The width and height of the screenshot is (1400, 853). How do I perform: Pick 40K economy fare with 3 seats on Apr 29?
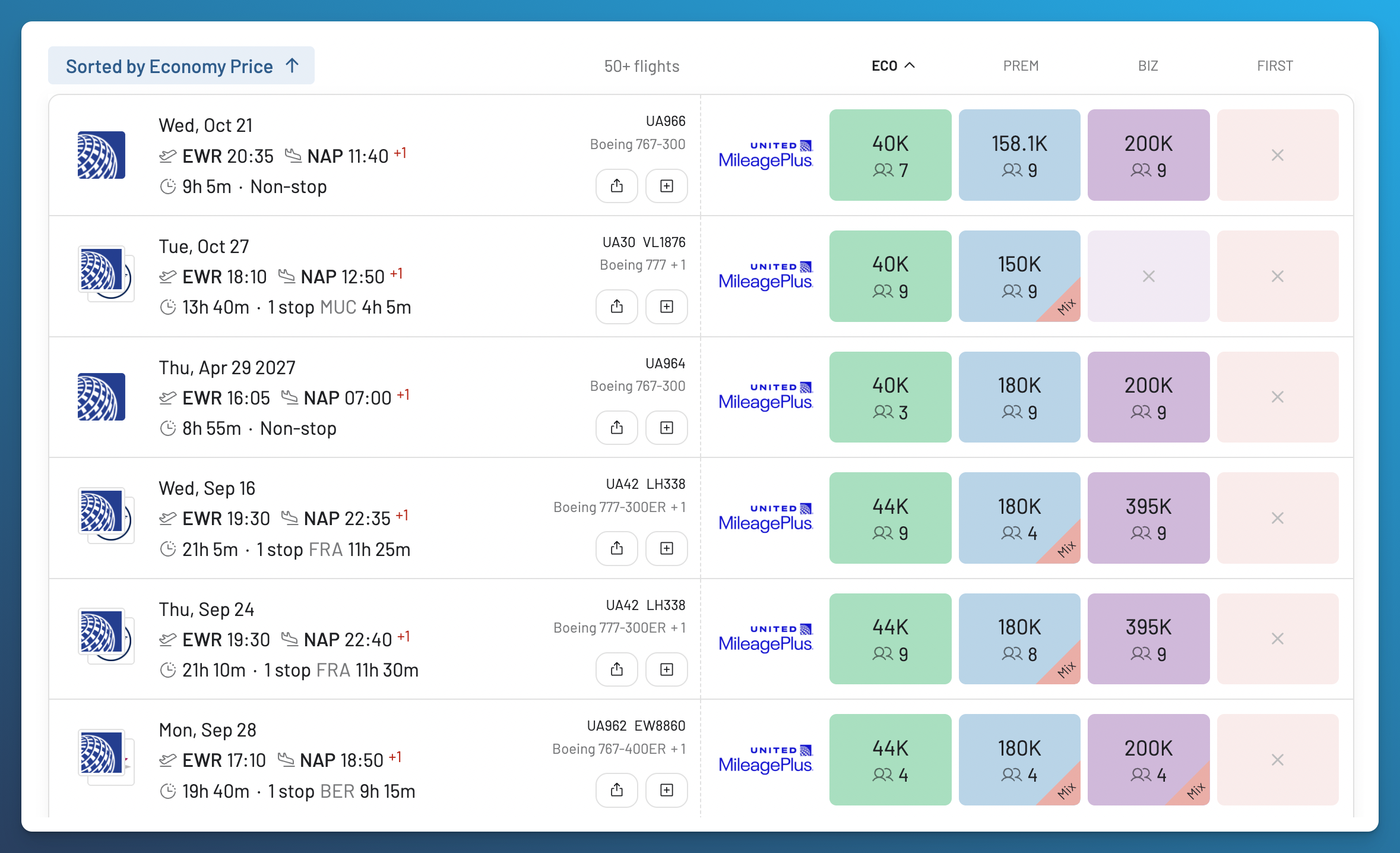click(890, 397)
